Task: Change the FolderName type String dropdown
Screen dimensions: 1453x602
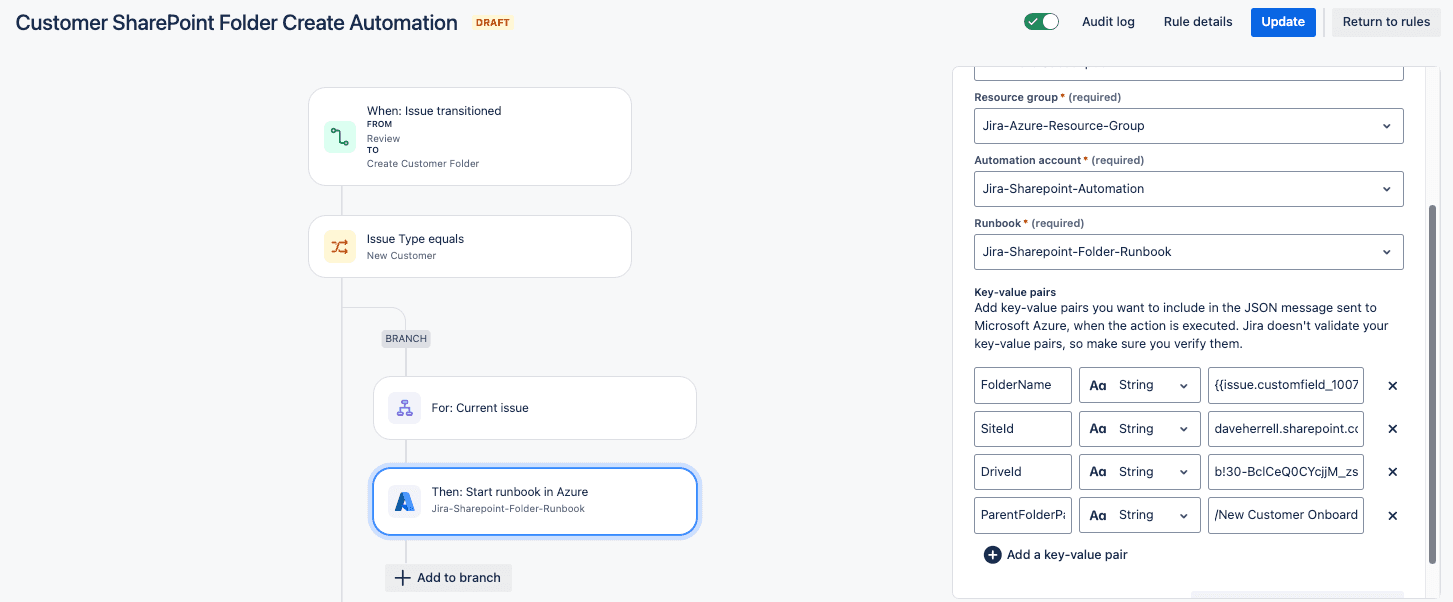Action: (x=1140, y=385)
